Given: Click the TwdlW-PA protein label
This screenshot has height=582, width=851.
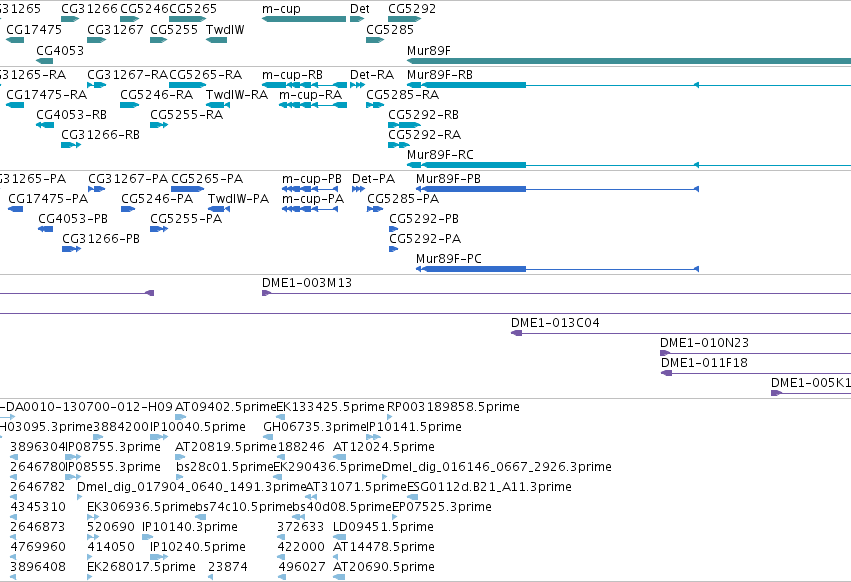Looking at the screenshot, I should coord(238,199).
